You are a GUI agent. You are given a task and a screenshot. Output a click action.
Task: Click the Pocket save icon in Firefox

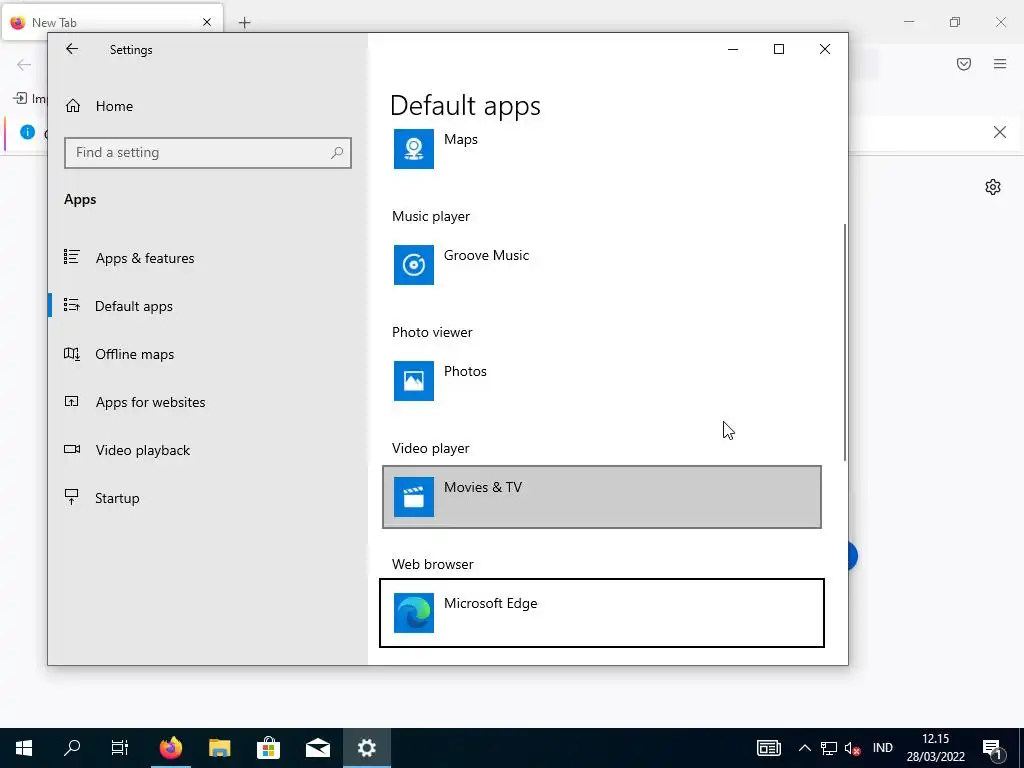pos(964,64)
